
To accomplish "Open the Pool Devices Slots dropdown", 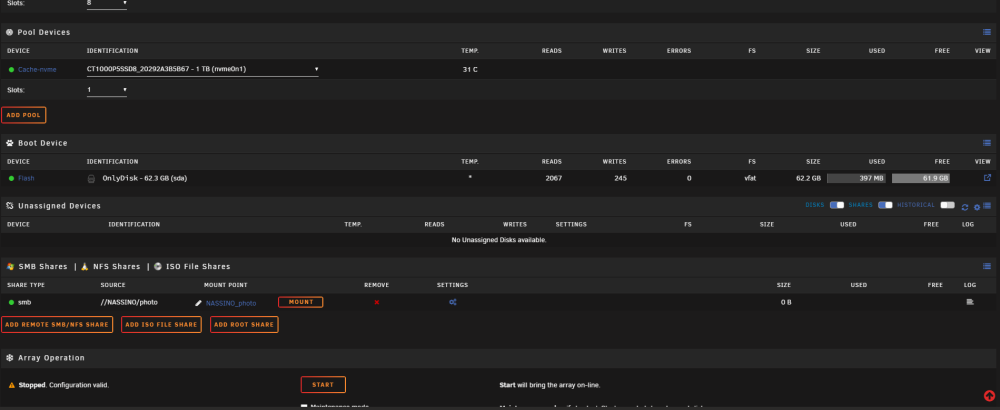I will coord(107,90).
